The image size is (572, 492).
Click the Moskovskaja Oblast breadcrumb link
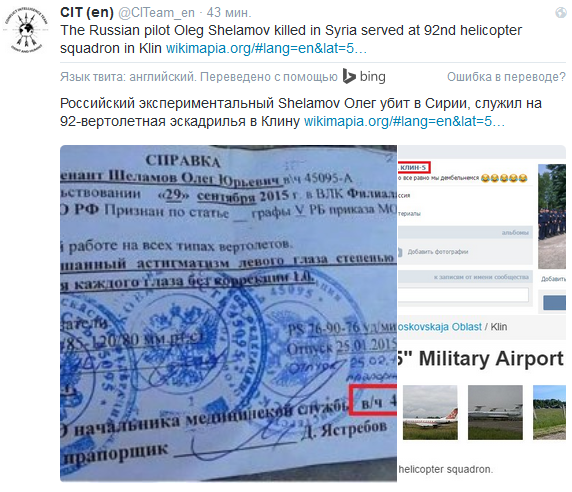(439, 326)
